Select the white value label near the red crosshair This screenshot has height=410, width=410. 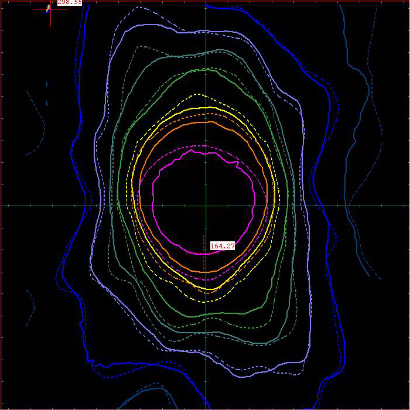tap(69, 2)
